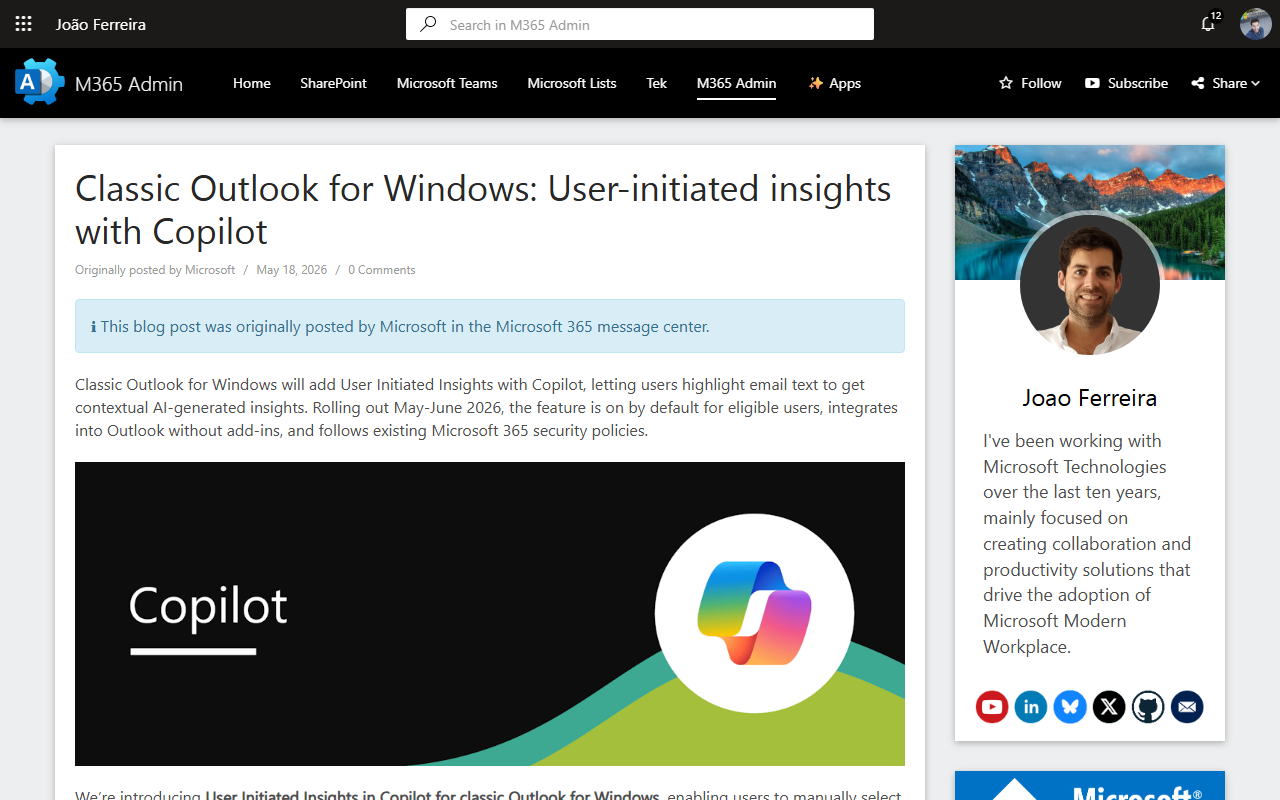Open notifications bell with 12 badge

pyautogui.click(x=1209, y=23)
